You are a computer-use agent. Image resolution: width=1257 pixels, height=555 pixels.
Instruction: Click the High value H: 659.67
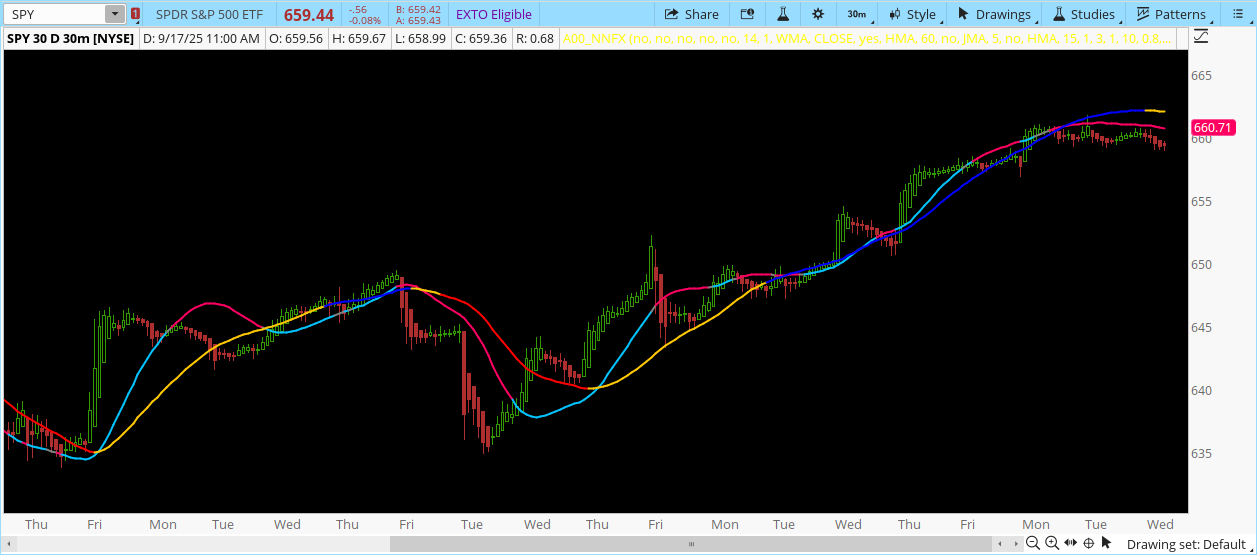click(x=359, y=38)
